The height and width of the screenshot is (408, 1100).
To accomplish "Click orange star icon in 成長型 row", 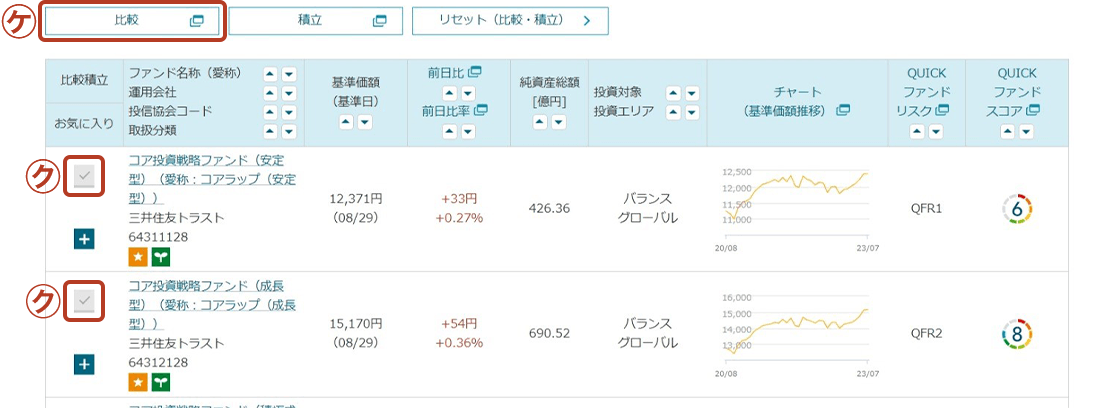I will tap(138, 382).
